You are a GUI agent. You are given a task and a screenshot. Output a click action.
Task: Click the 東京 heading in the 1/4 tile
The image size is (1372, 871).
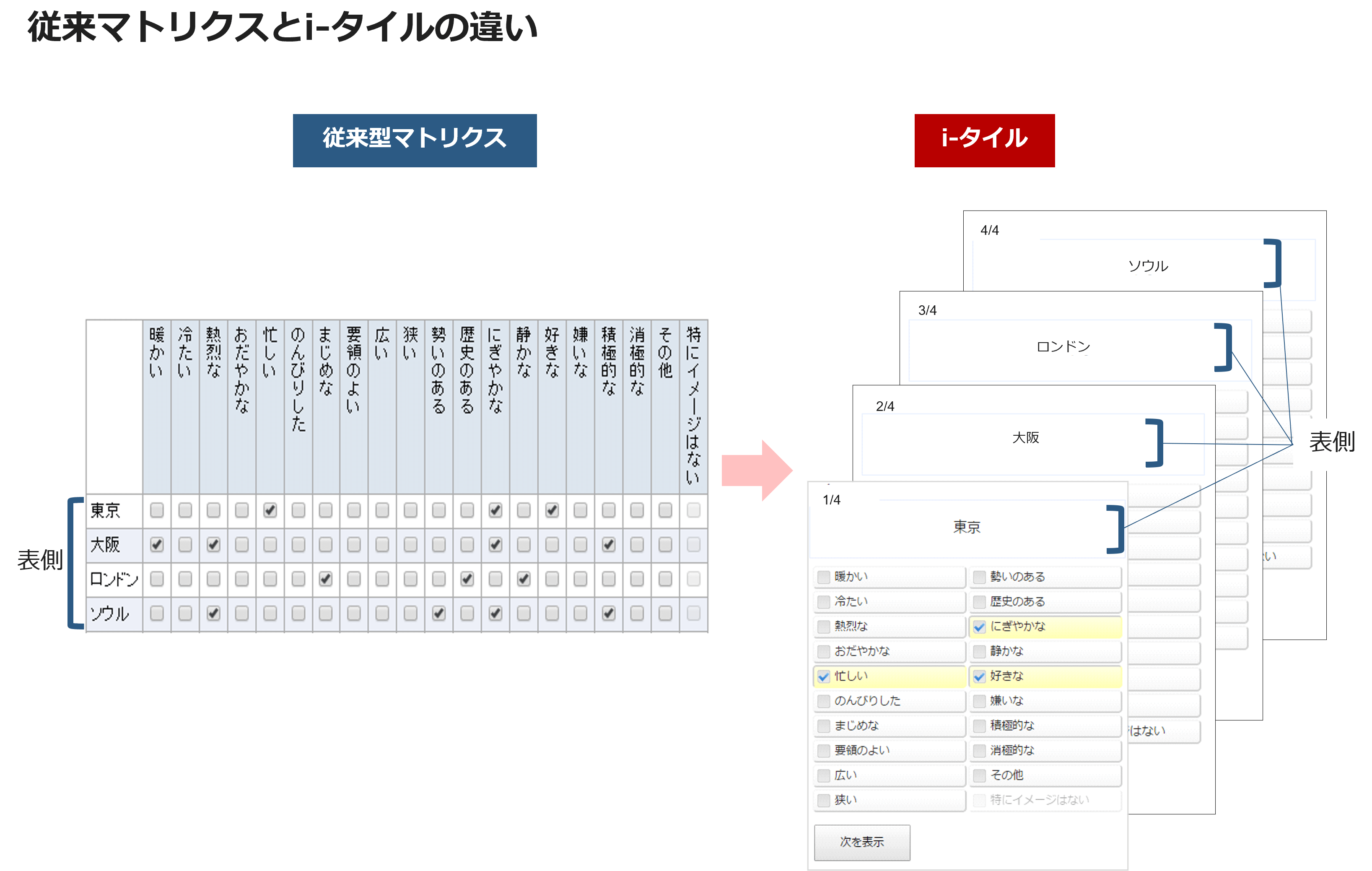point(967,527)
